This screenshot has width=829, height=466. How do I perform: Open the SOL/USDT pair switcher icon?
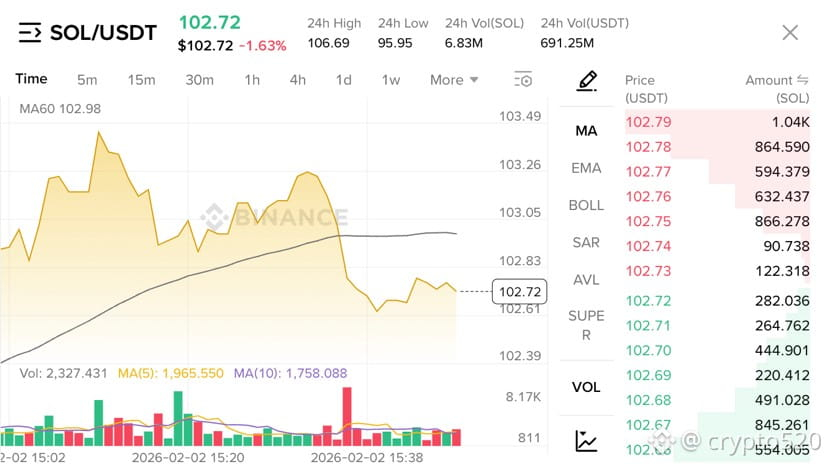(x=30, y=33)
